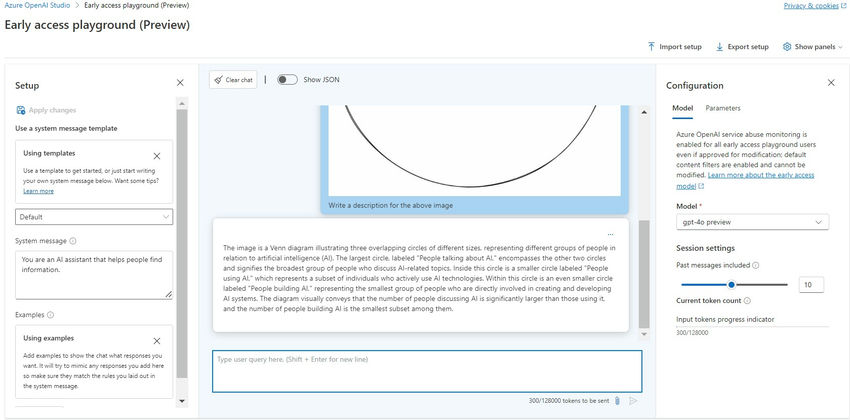Open the Learn more link in Using templates
This screenshot has height=420, width=850.
pos(38,191)
